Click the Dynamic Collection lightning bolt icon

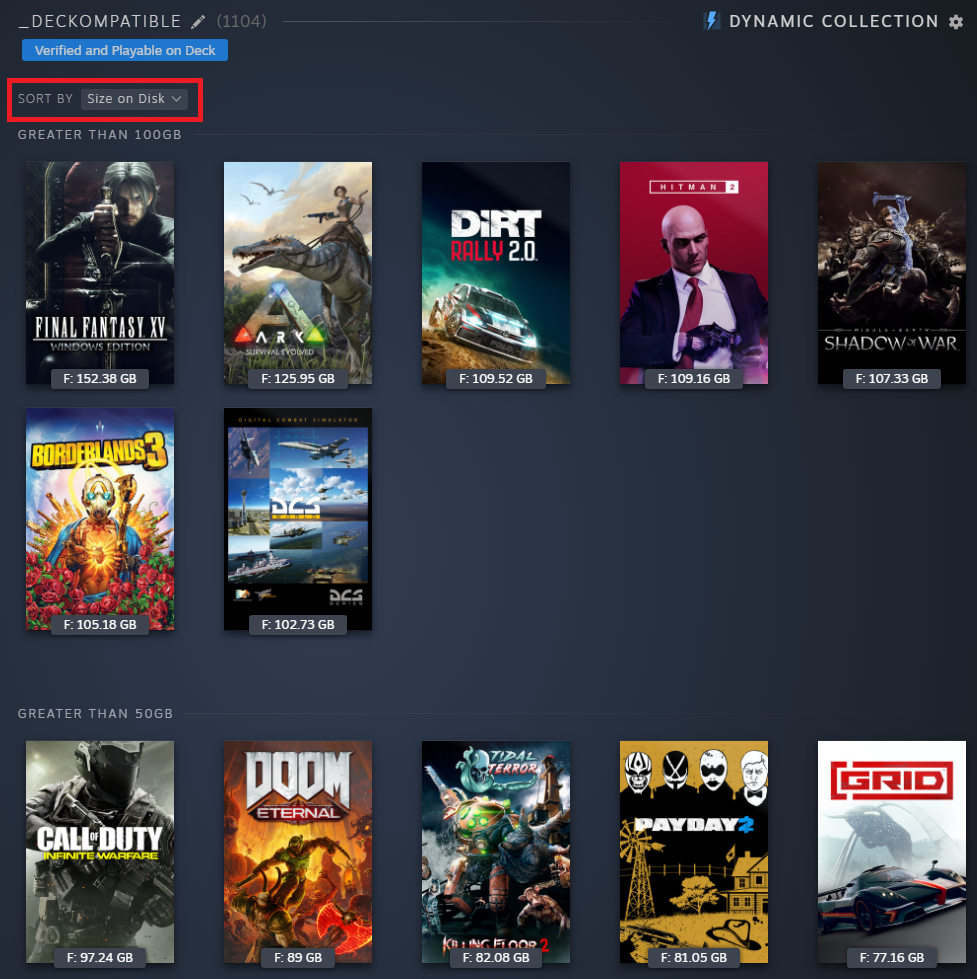(712, 21)
